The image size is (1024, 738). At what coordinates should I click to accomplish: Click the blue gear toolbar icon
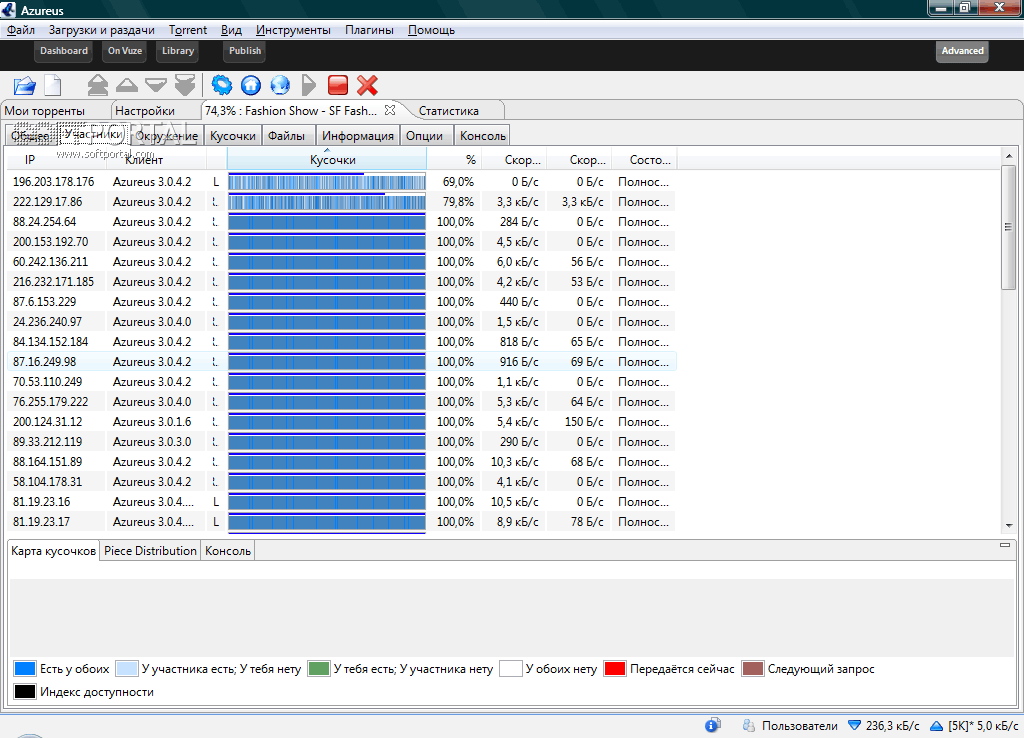point(222,85)
